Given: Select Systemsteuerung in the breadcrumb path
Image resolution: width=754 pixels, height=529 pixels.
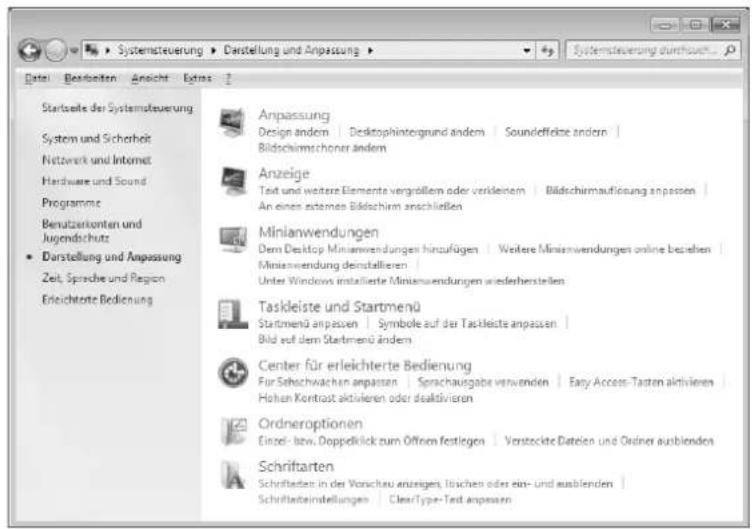Looking at the screenshot, I should point(161,50).
